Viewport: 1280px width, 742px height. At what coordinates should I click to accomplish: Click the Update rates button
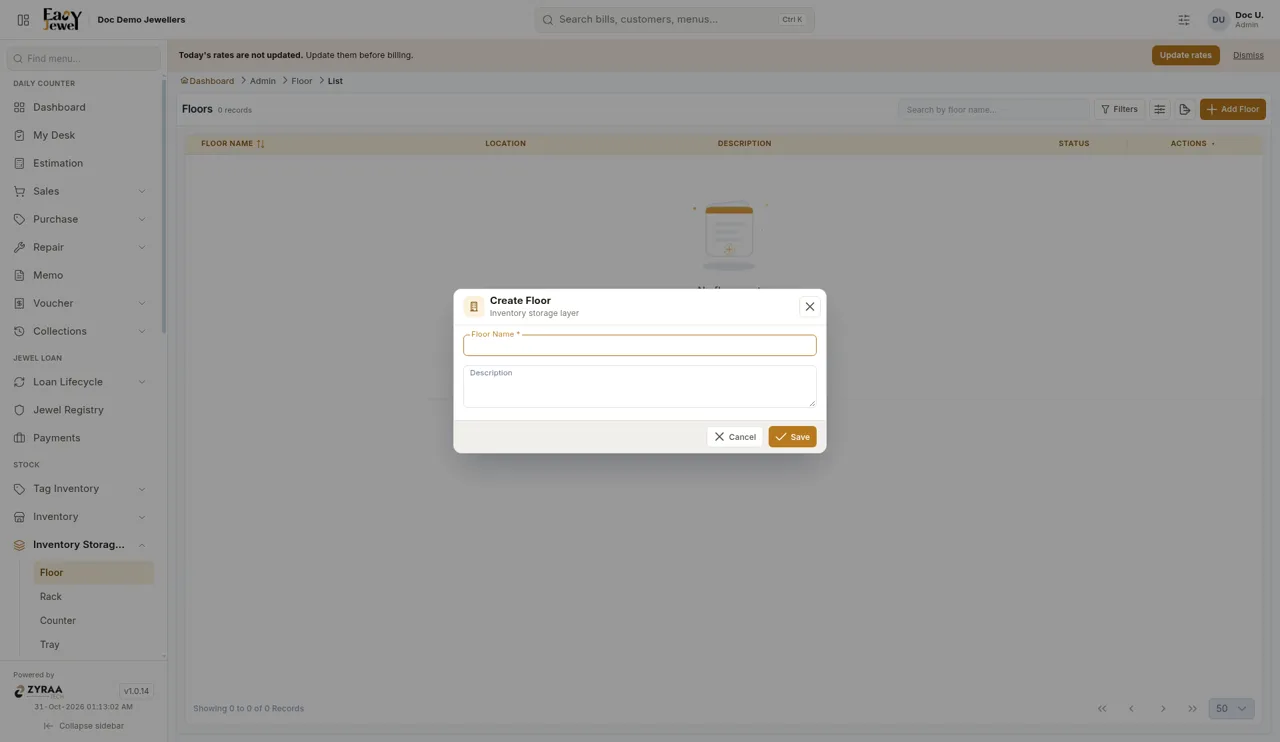1186,55
